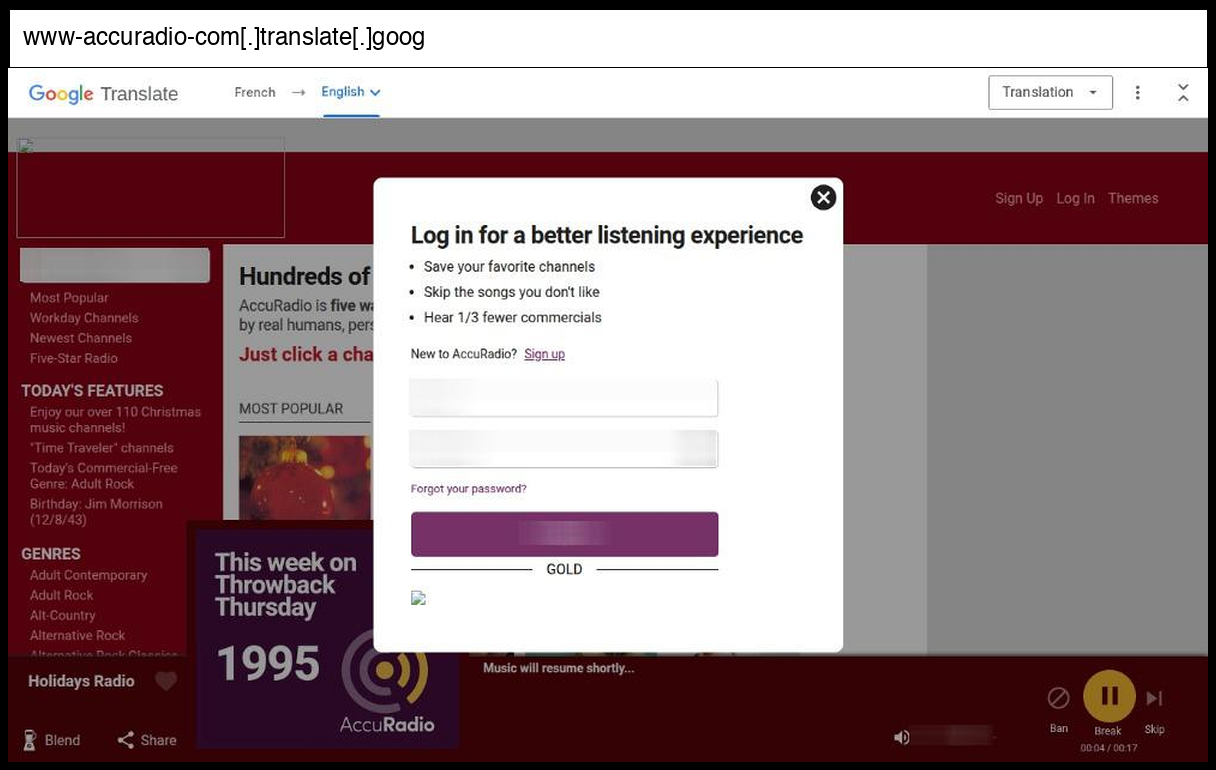Screen dimensions: 1216x770
Task: Click Forgot your password link
Action: 468,489
